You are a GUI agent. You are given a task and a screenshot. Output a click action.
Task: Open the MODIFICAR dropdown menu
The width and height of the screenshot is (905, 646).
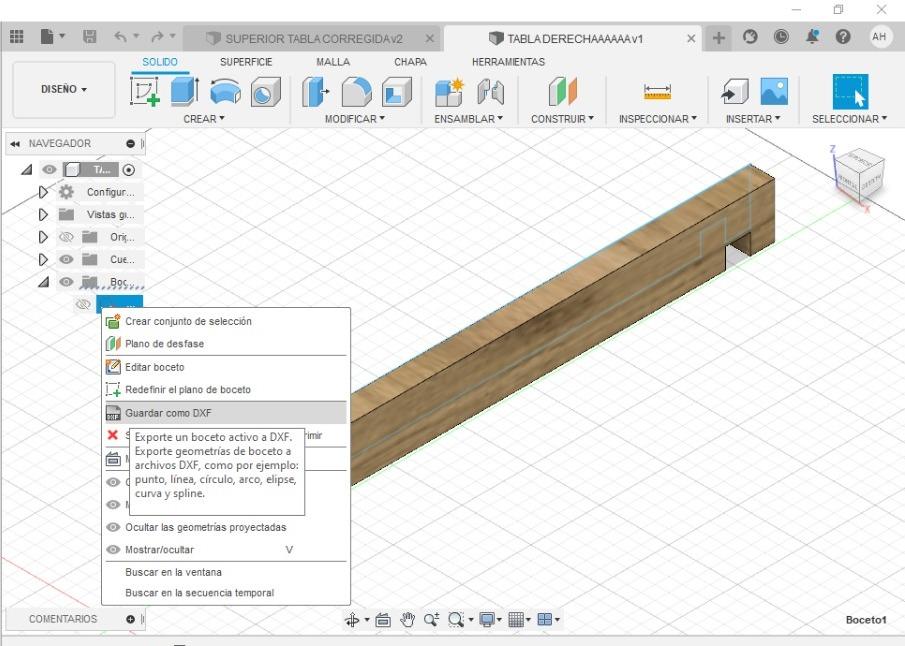(x=354, y=119)
